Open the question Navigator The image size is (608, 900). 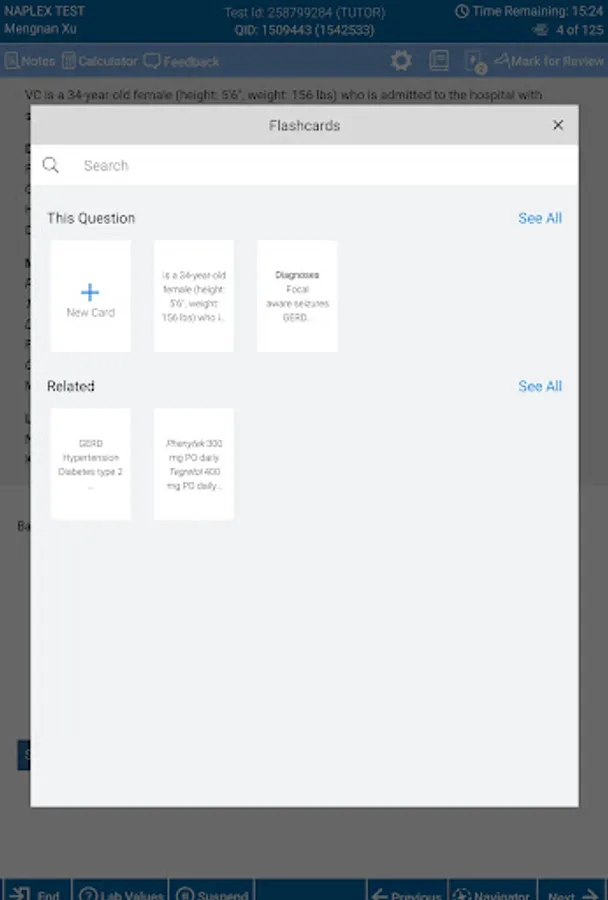(x=492, y=891)
